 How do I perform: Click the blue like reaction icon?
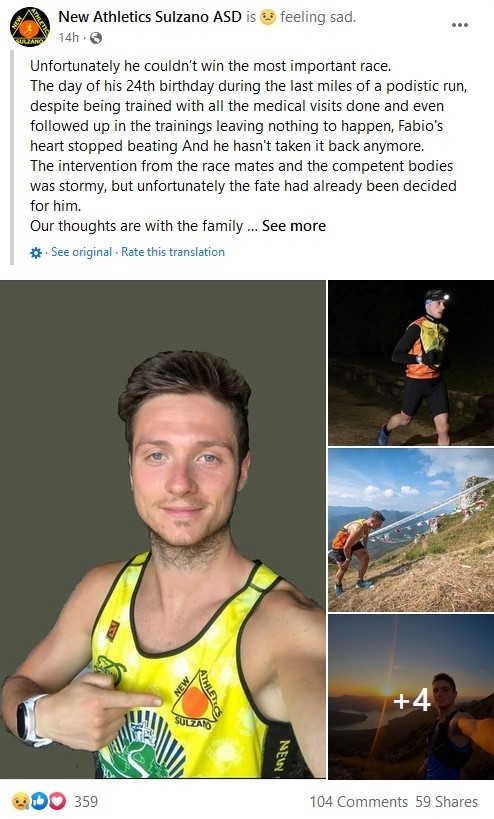point(39,801)
